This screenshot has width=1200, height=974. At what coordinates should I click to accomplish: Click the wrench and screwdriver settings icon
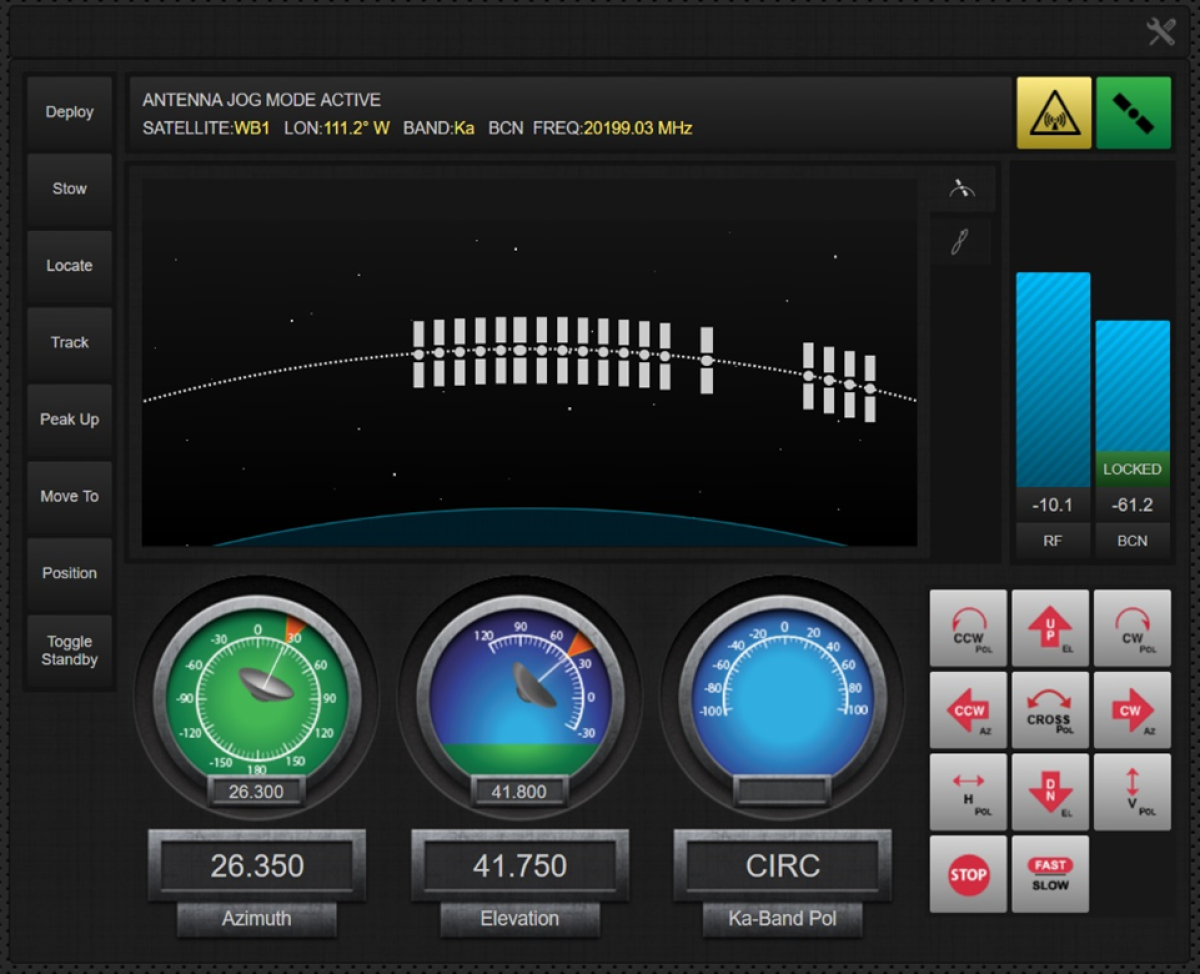(x=1160, y=32)
